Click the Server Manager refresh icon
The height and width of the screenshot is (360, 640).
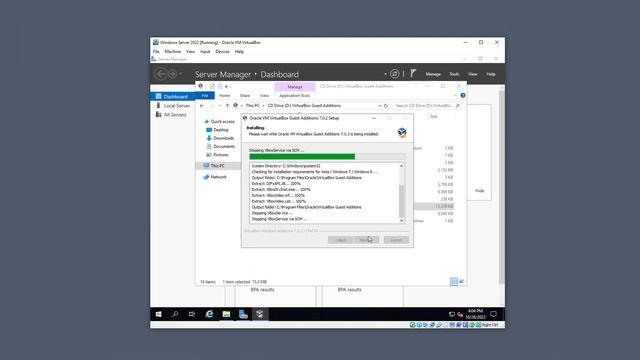coord(394,74)
